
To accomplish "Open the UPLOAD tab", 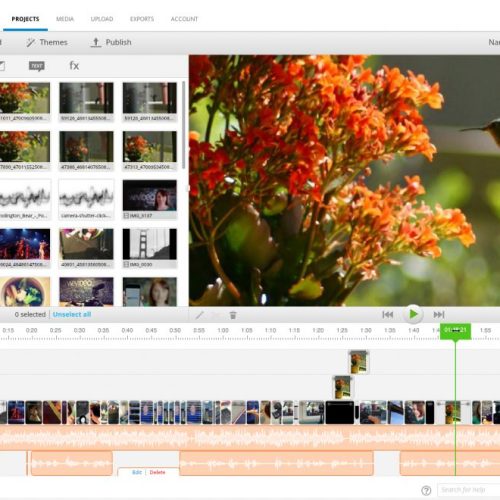I will [102, 19].
